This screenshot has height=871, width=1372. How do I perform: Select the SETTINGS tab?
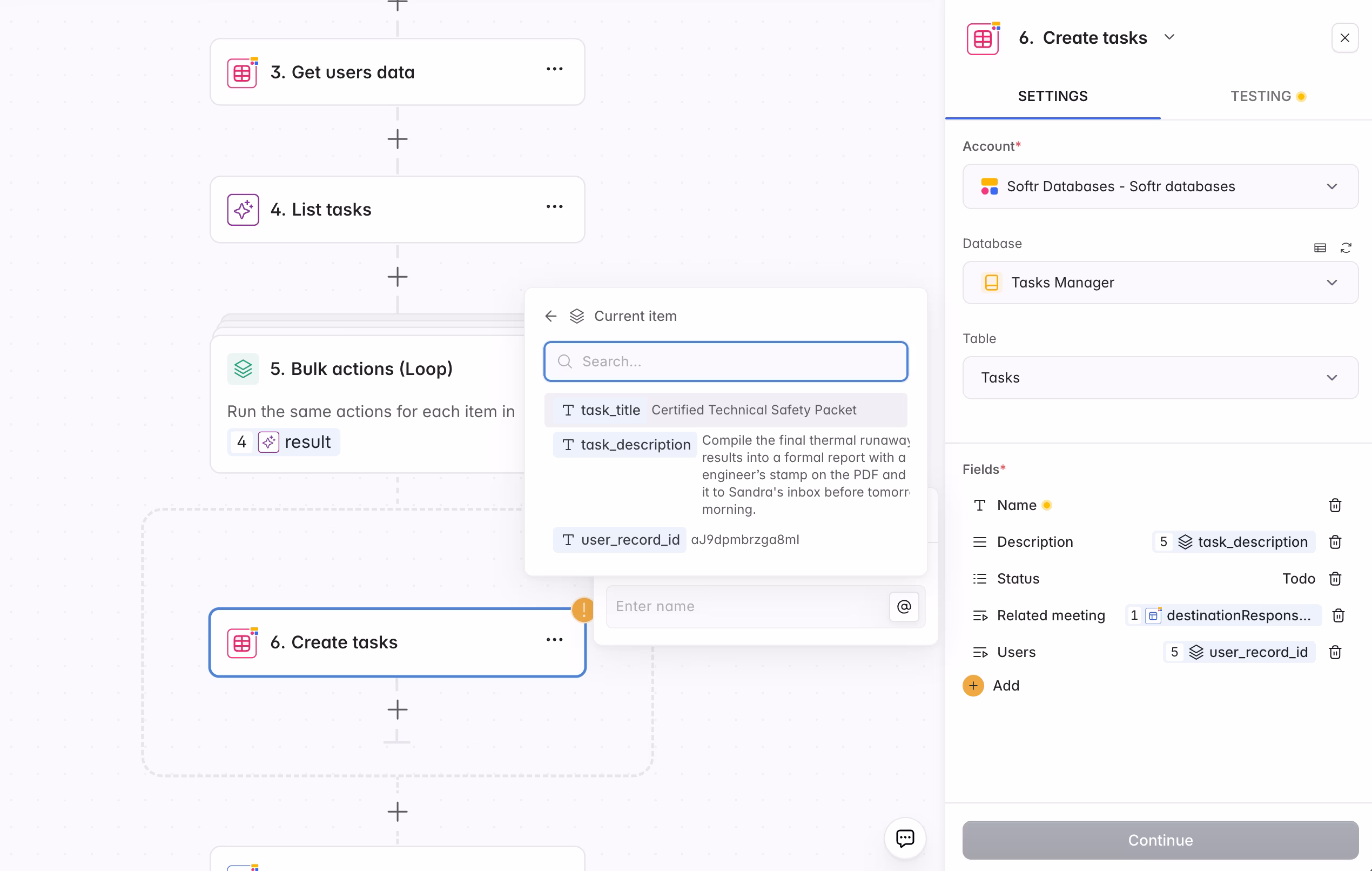point(1052,96)
